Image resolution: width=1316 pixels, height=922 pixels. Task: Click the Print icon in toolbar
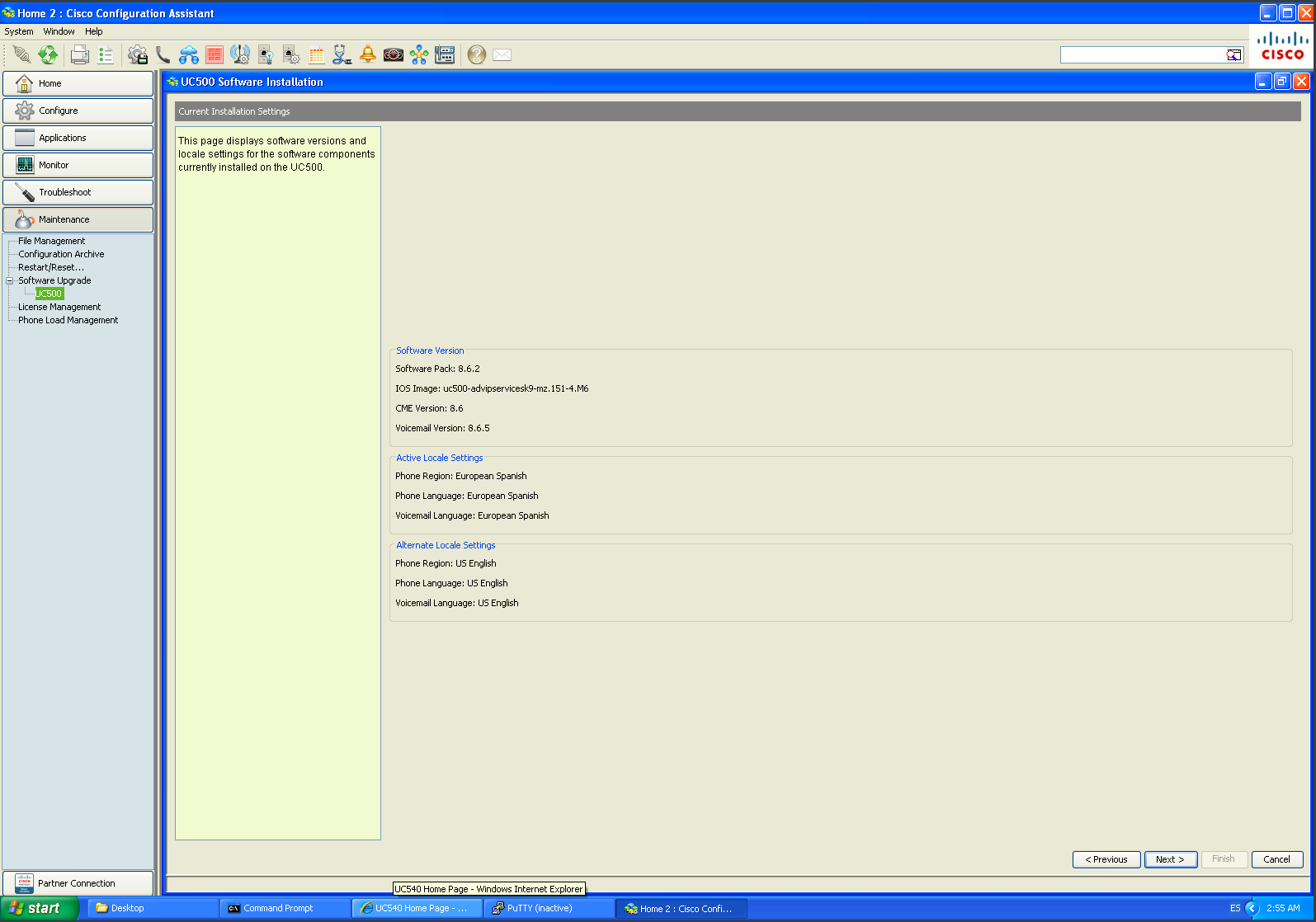click(79, 54)
